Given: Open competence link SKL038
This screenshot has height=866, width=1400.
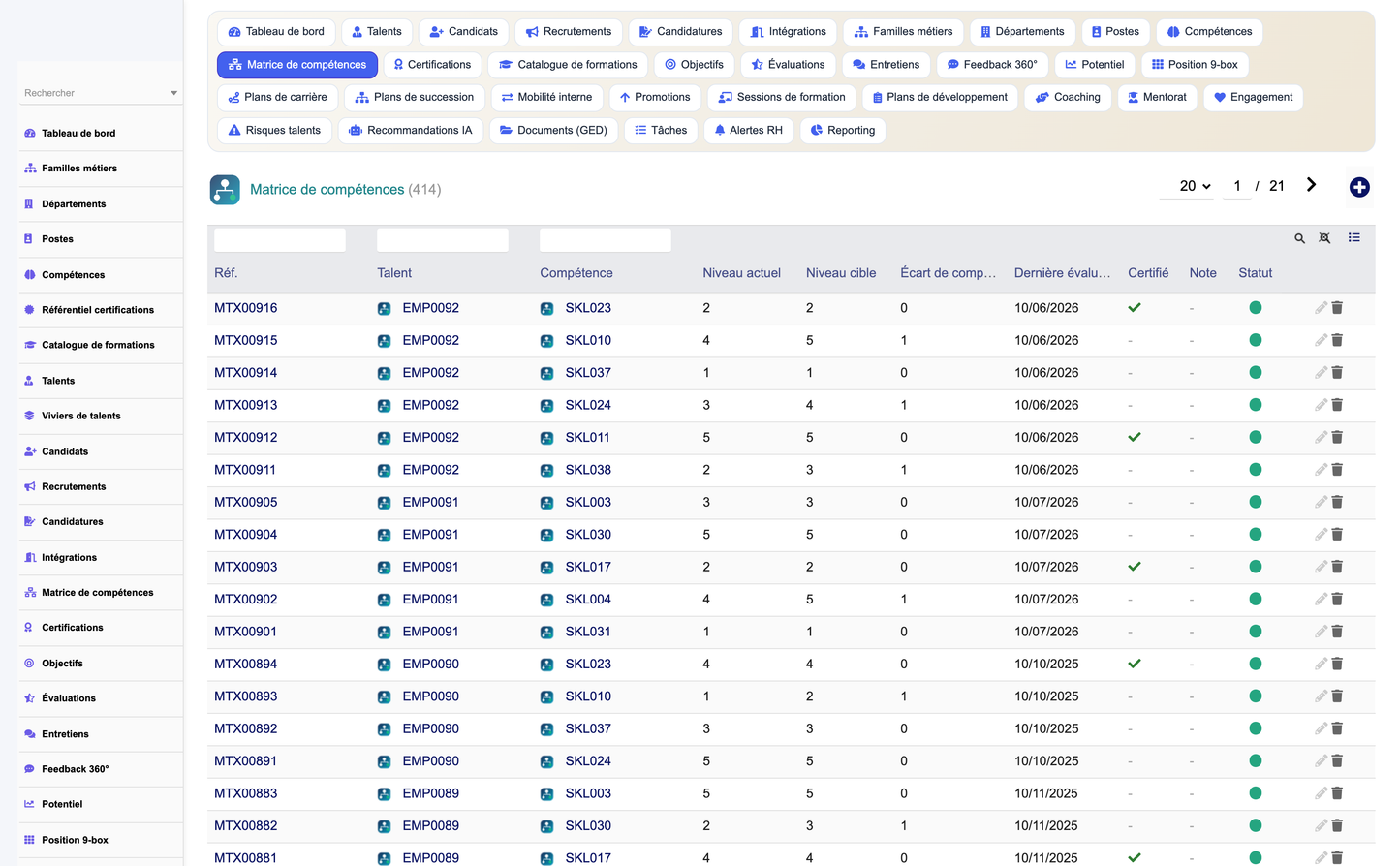Looking at the screenshot, I should 588,470.
